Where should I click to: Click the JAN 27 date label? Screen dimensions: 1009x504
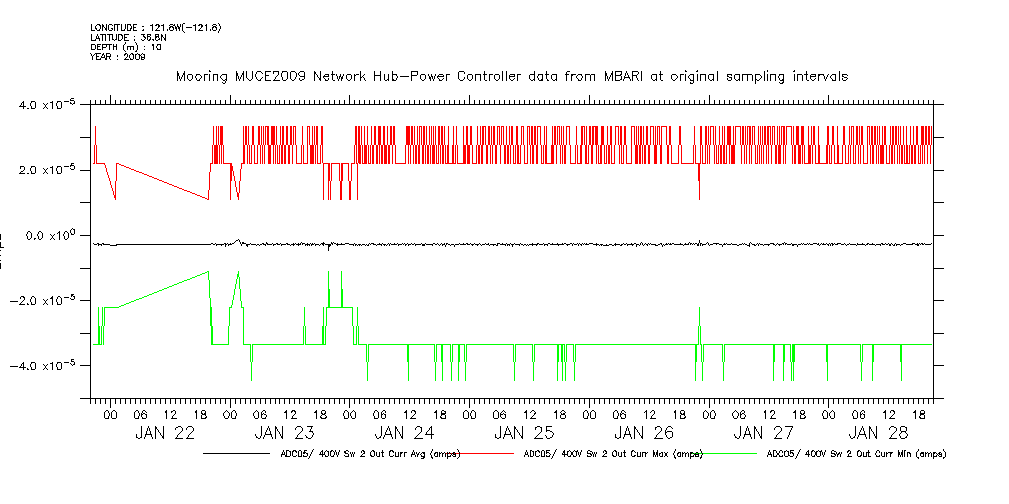coord(763,434)
